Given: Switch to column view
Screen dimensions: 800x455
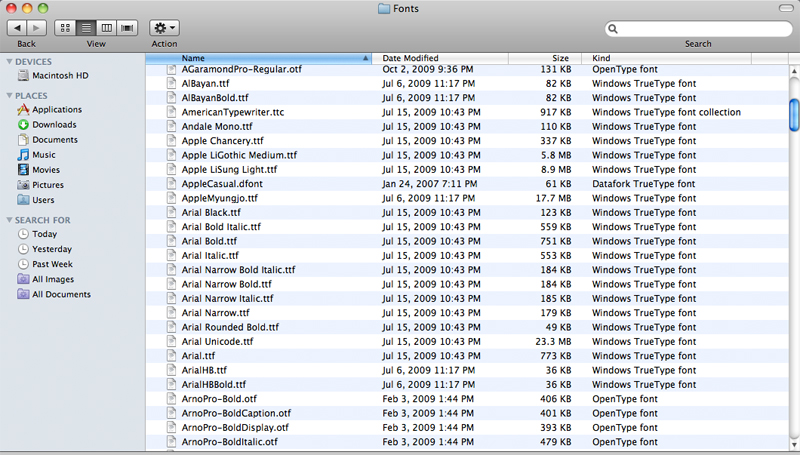Looking at the screenshot, I should (107, 28).
